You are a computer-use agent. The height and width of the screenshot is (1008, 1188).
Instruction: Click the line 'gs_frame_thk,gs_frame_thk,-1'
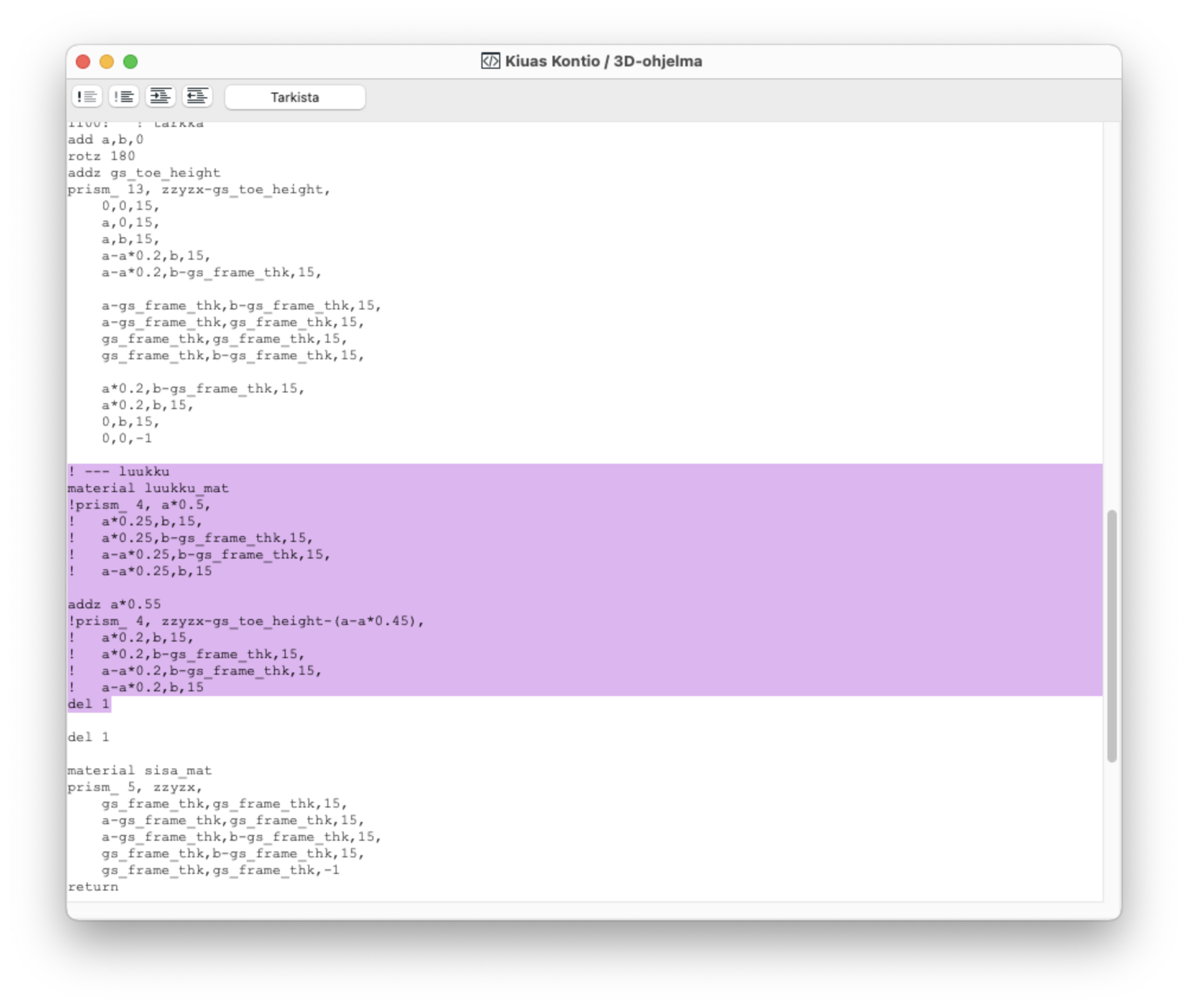tap(221, 870)
